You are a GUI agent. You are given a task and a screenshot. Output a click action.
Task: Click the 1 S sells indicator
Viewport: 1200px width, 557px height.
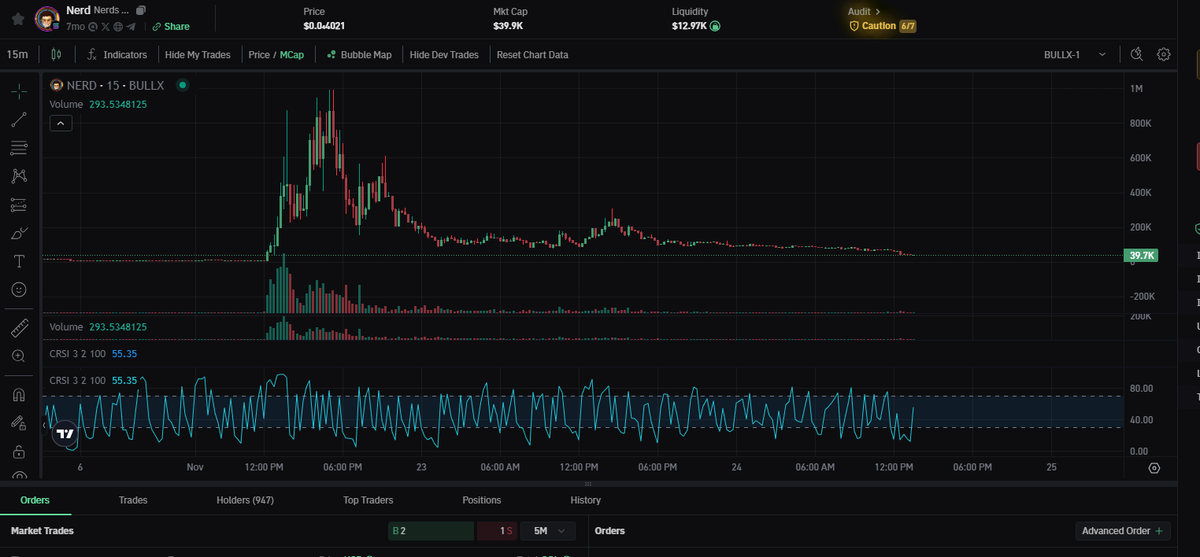496,531
